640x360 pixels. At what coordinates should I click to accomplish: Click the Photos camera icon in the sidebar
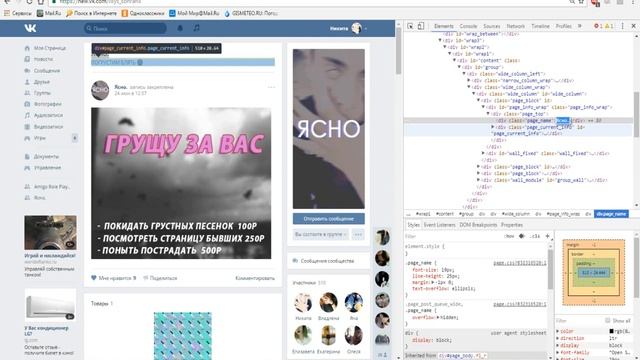(27, 104)
